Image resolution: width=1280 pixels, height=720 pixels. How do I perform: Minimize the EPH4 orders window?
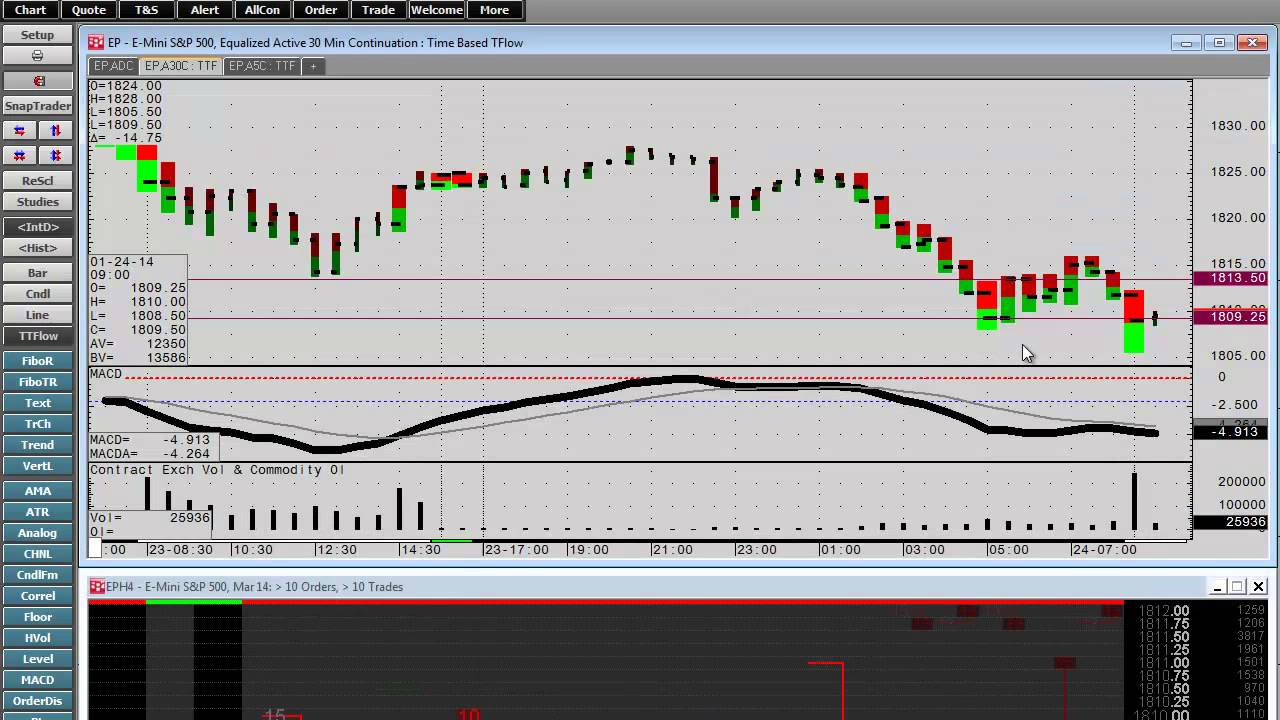tap(1218, 587)
